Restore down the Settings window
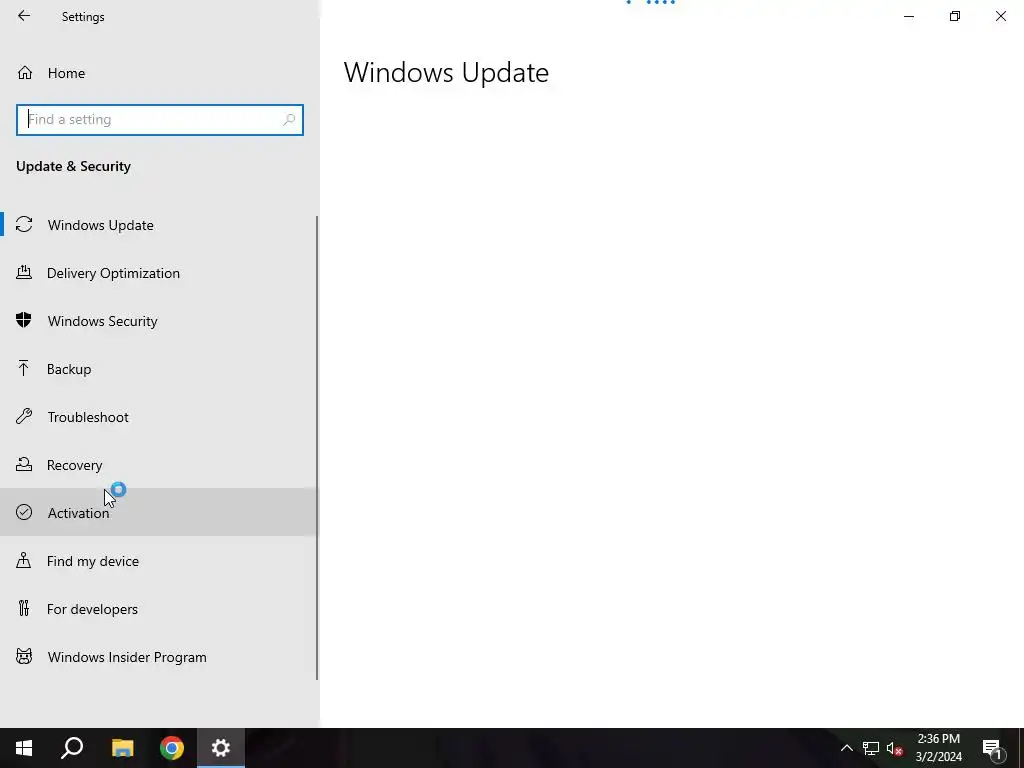 955,16
